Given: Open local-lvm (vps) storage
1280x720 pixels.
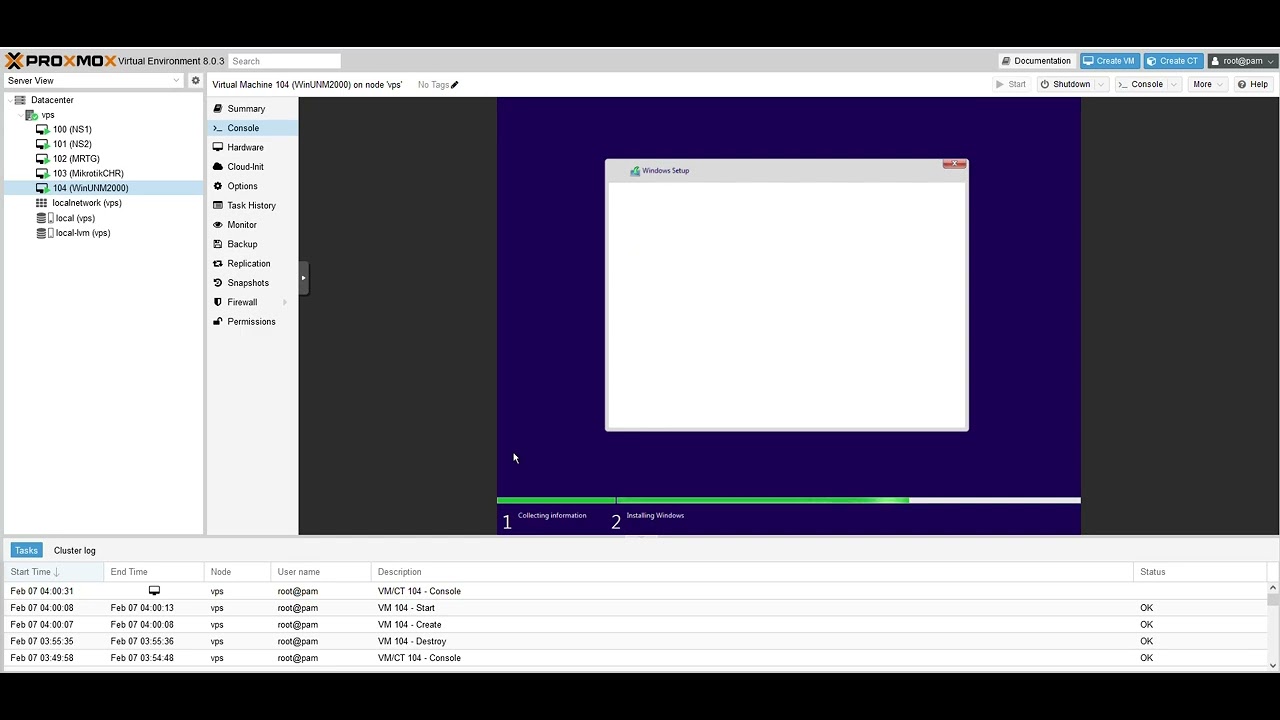Looking at the screenshot, I should point(83,233).
